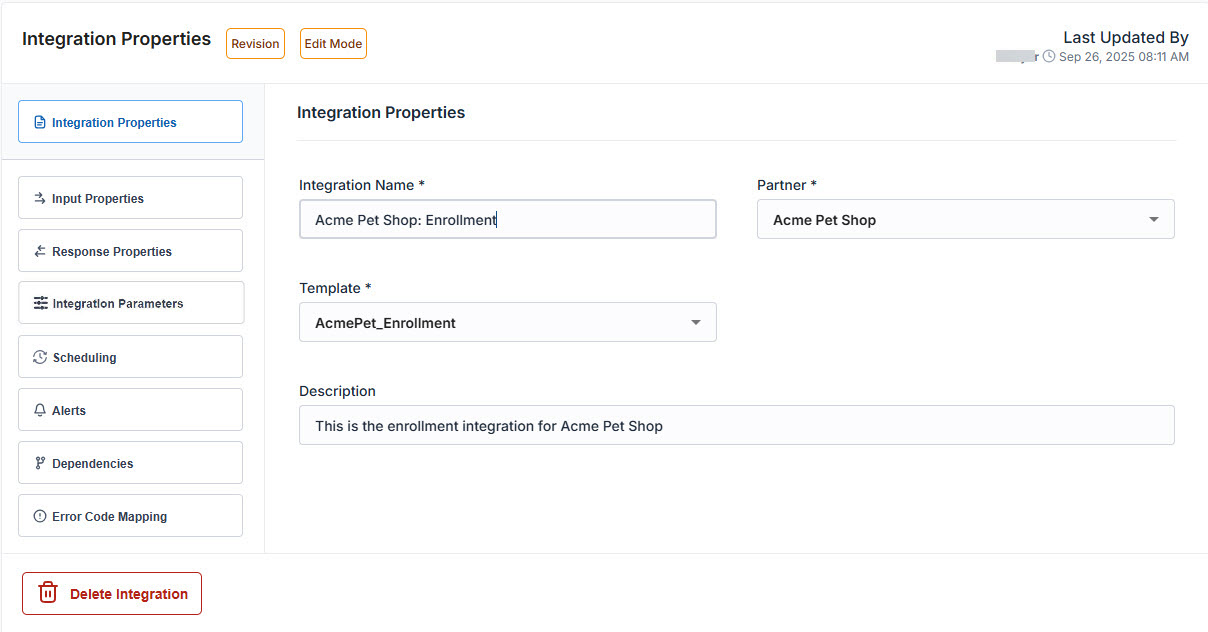This screenshot has width=1208, height=632.
Task: Click the Scheduling clock icon
Action: coord(40,357)
